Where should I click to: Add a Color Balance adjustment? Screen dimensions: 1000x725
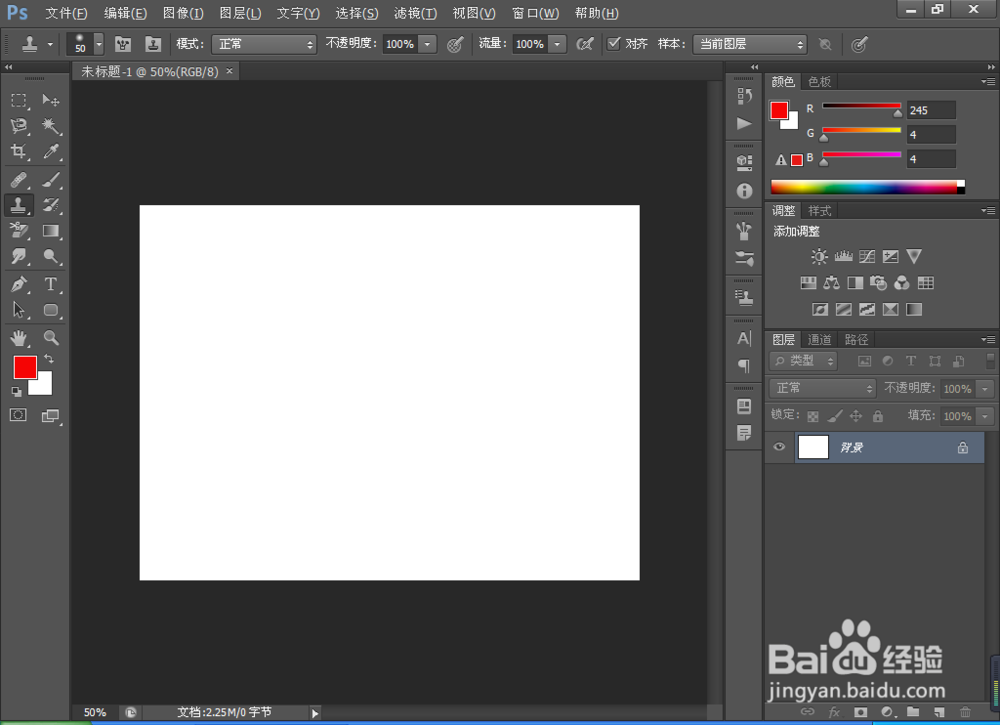pyautogui.click(x=832, y=283)
